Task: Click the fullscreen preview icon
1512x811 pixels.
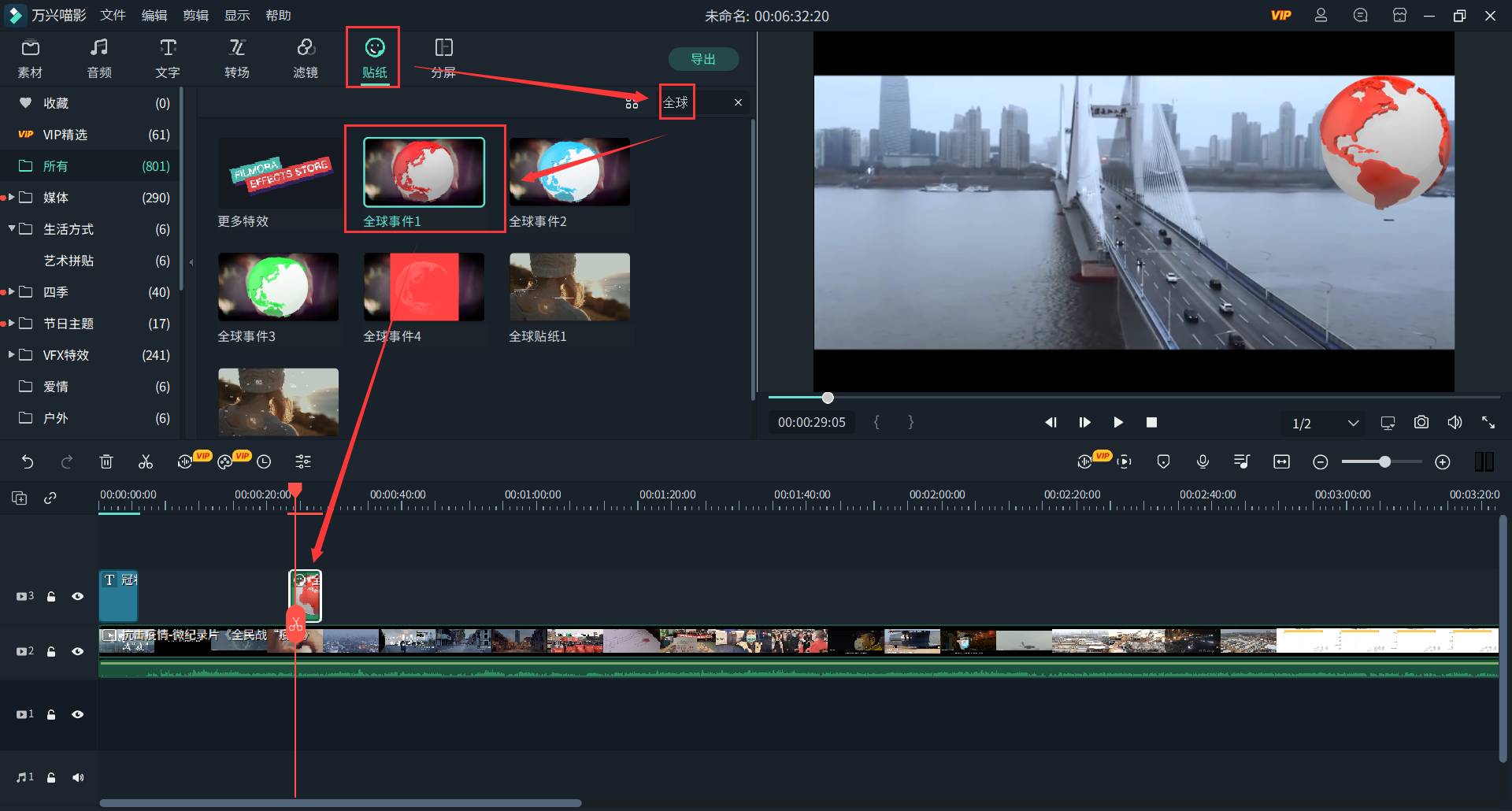Action: pyautogui.click(x=1488, y=423)
